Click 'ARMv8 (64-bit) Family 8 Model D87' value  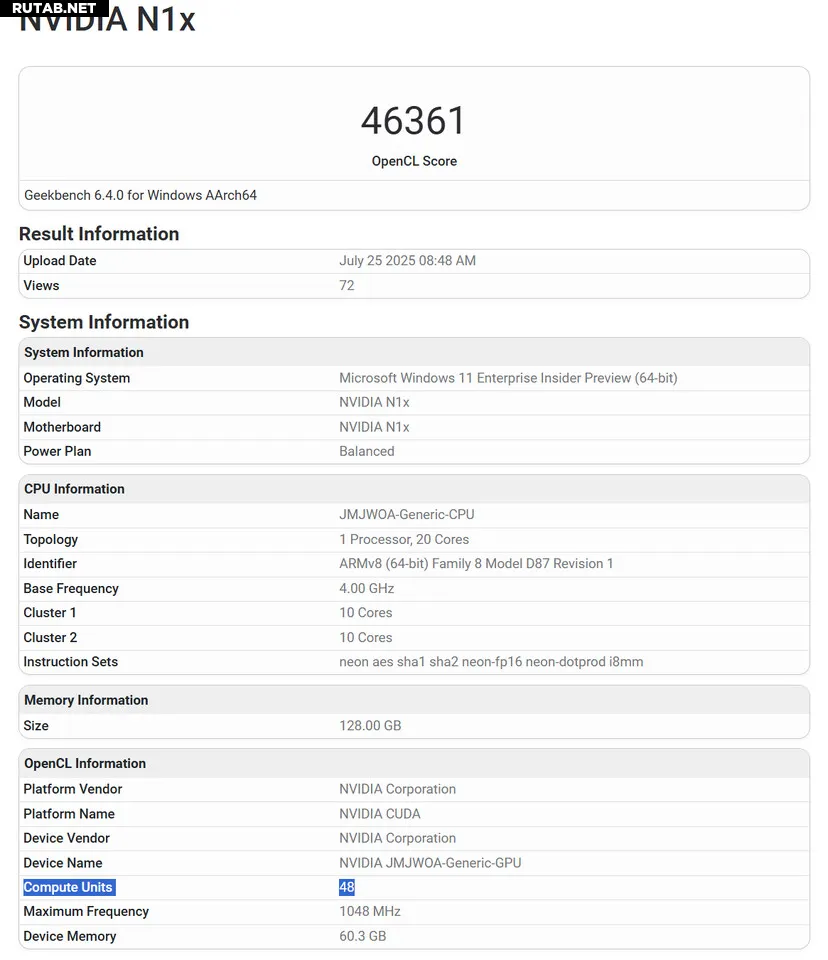click(x=476, y=563)
